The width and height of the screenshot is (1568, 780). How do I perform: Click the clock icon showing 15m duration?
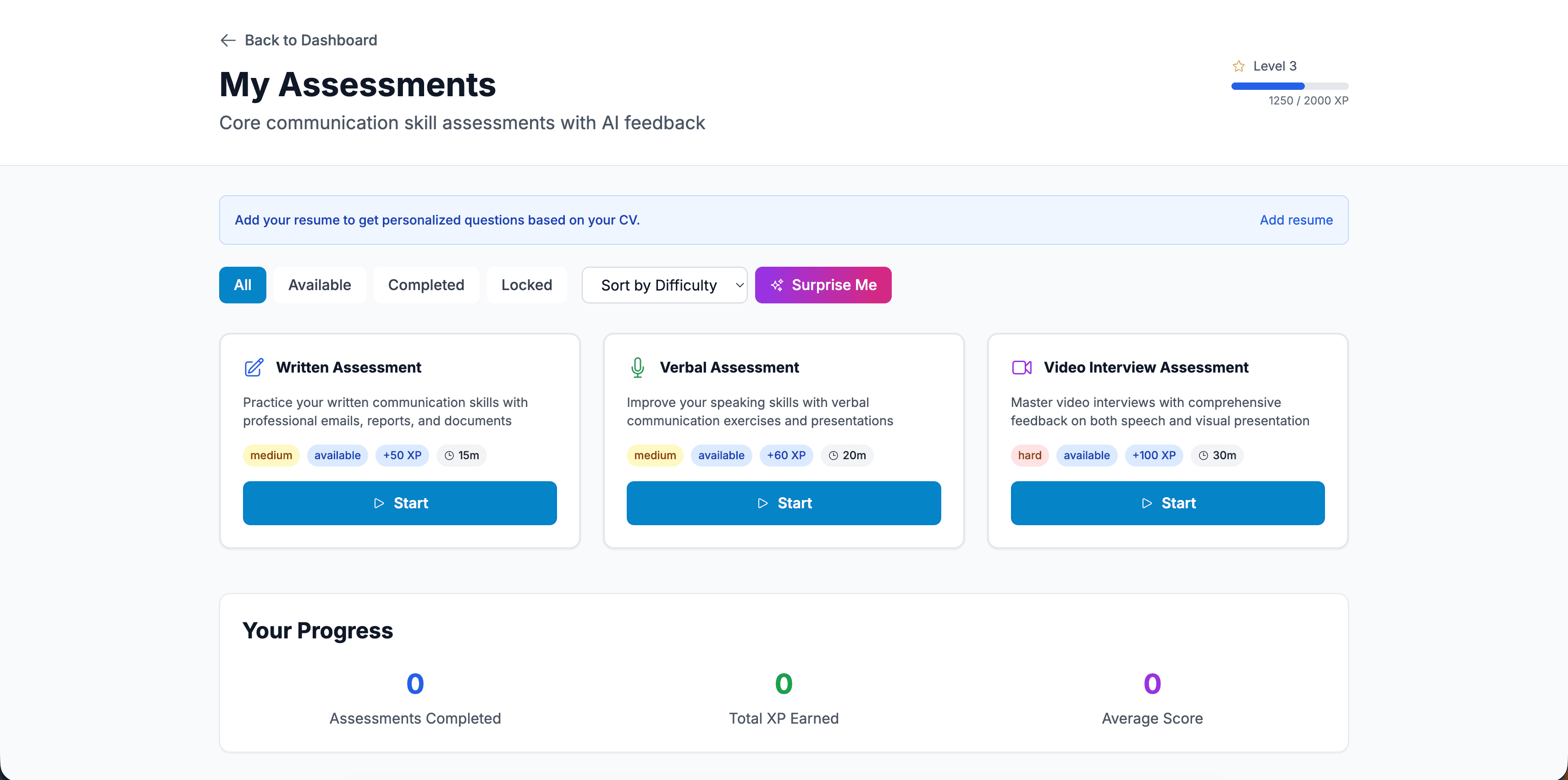pyautogui.click(x=449, y=455)
